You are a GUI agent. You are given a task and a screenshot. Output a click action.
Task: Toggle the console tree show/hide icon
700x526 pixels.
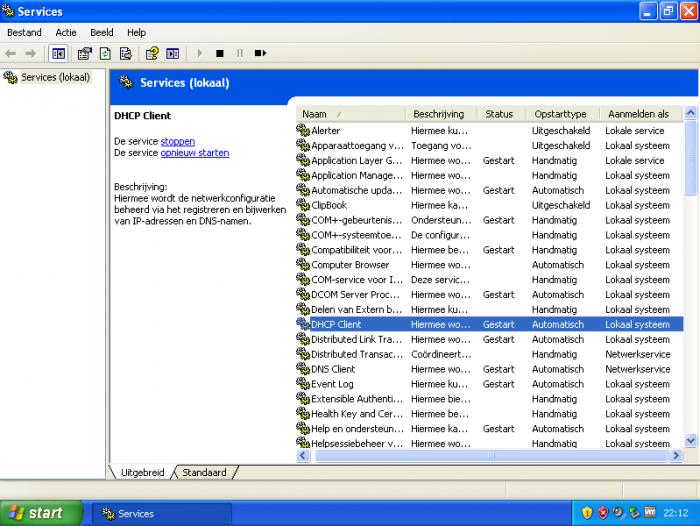58,54
